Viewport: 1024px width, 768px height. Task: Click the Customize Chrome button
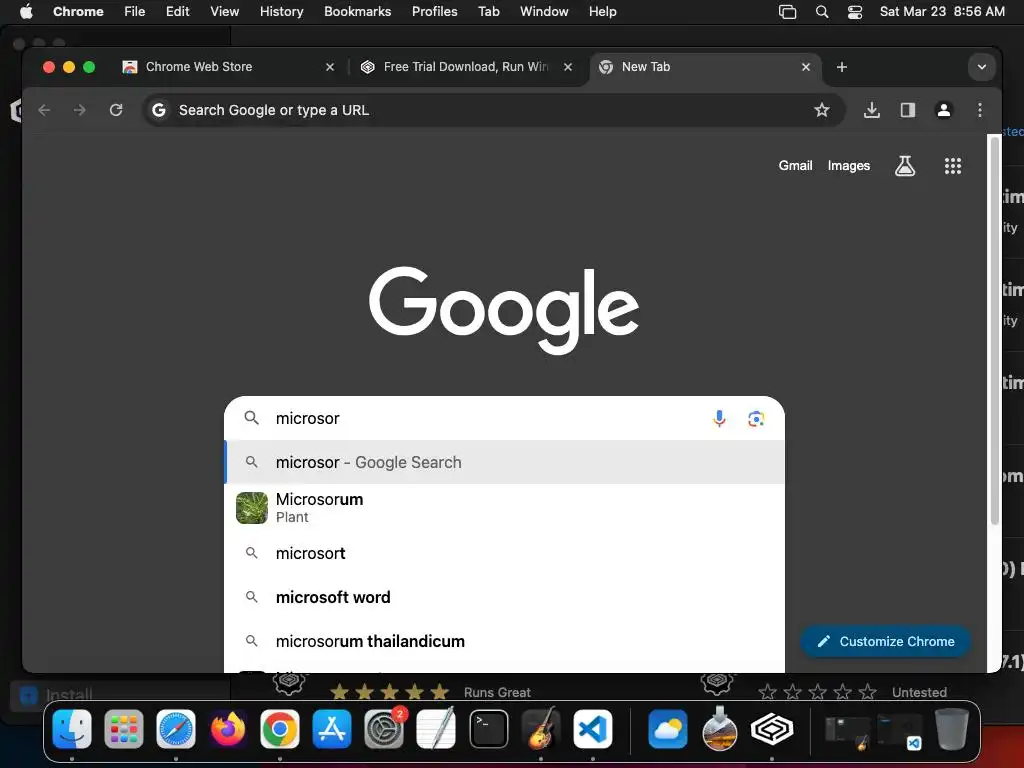coord(886,641)
